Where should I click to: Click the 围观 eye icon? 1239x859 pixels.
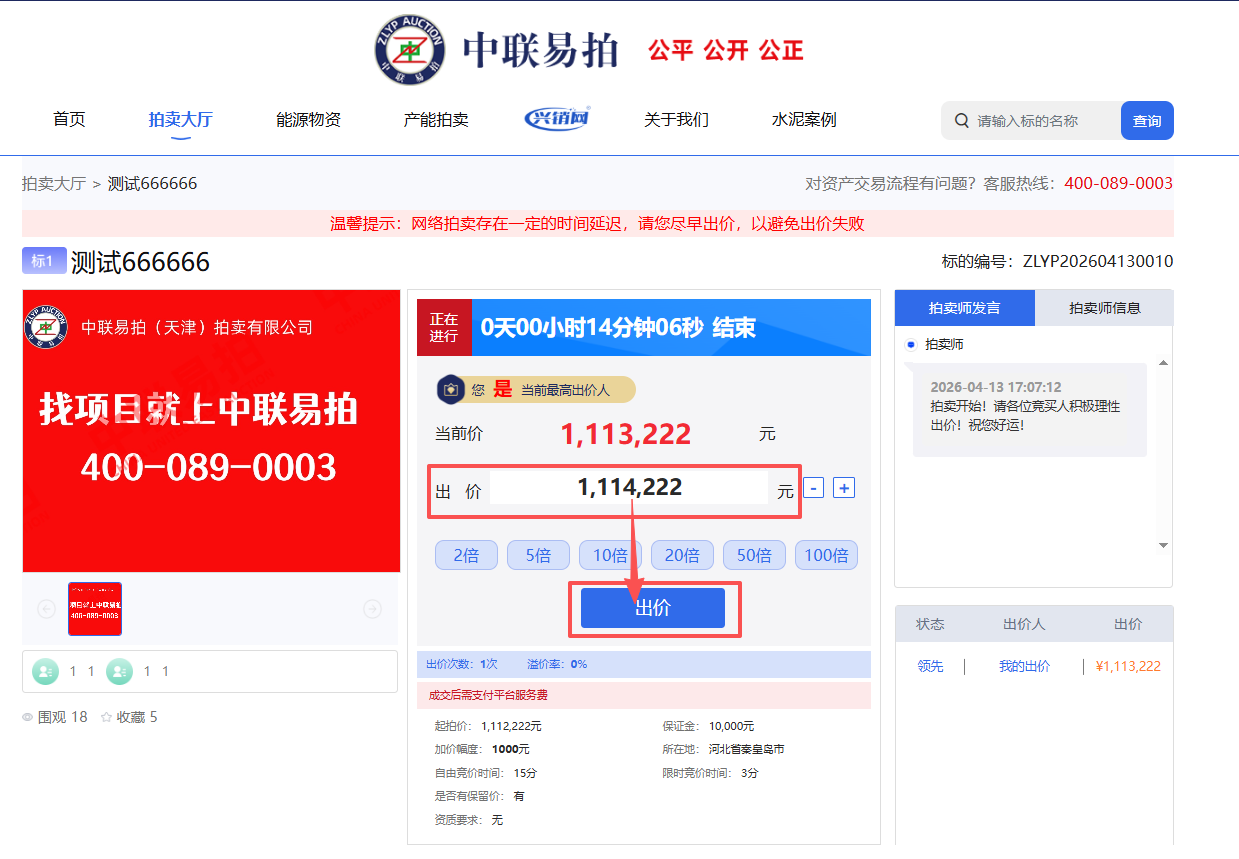click(28, 718)
